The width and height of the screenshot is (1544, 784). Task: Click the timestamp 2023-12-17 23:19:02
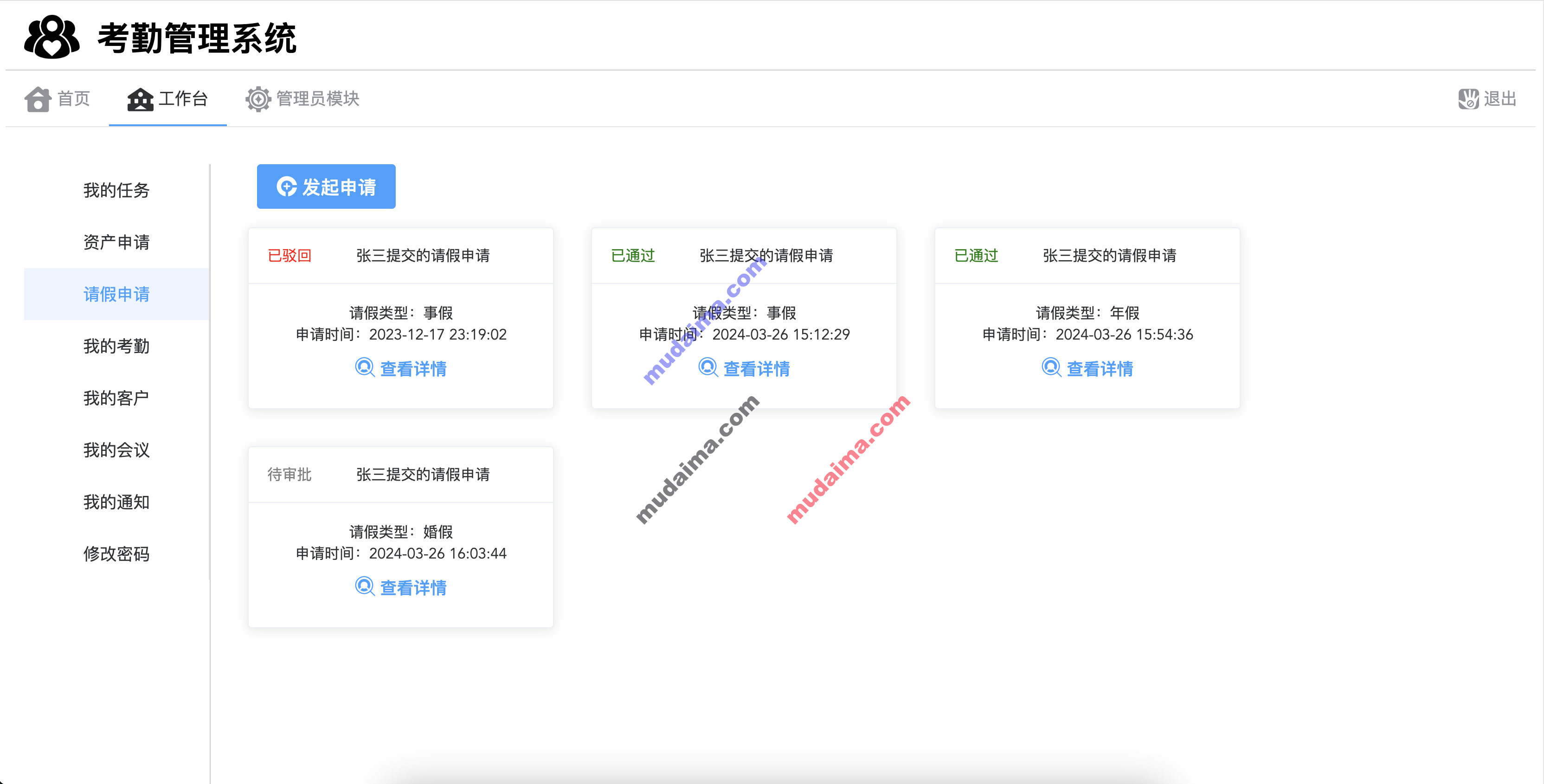tap(438, 334)
